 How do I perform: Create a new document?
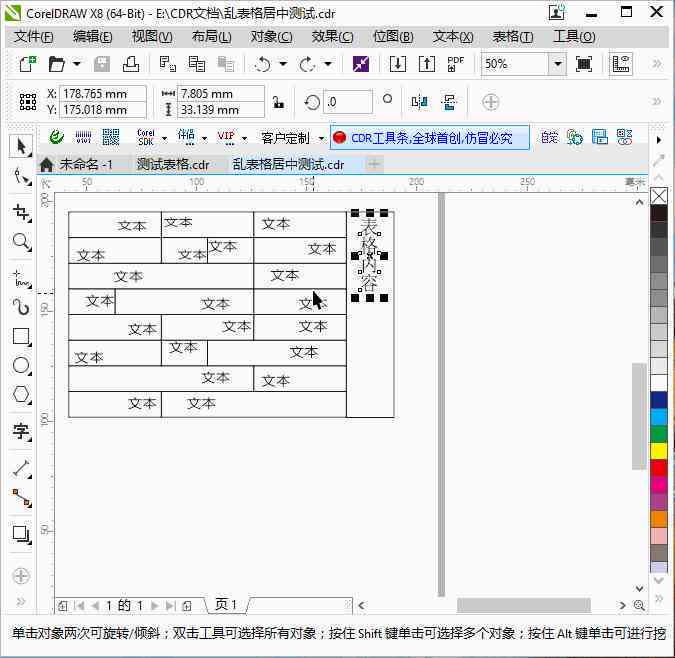[x=28, y=64]
